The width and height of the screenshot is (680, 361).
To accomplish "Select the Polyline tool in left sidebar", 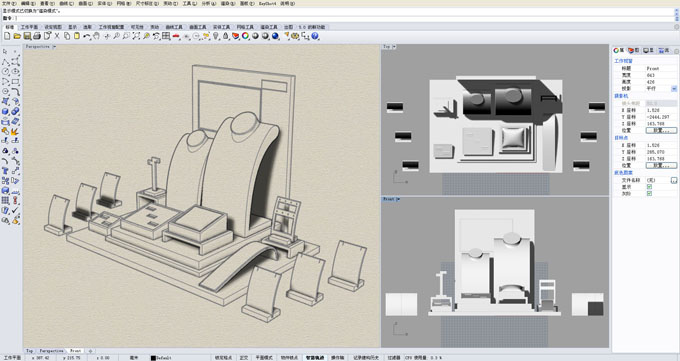I will point(5,62).
